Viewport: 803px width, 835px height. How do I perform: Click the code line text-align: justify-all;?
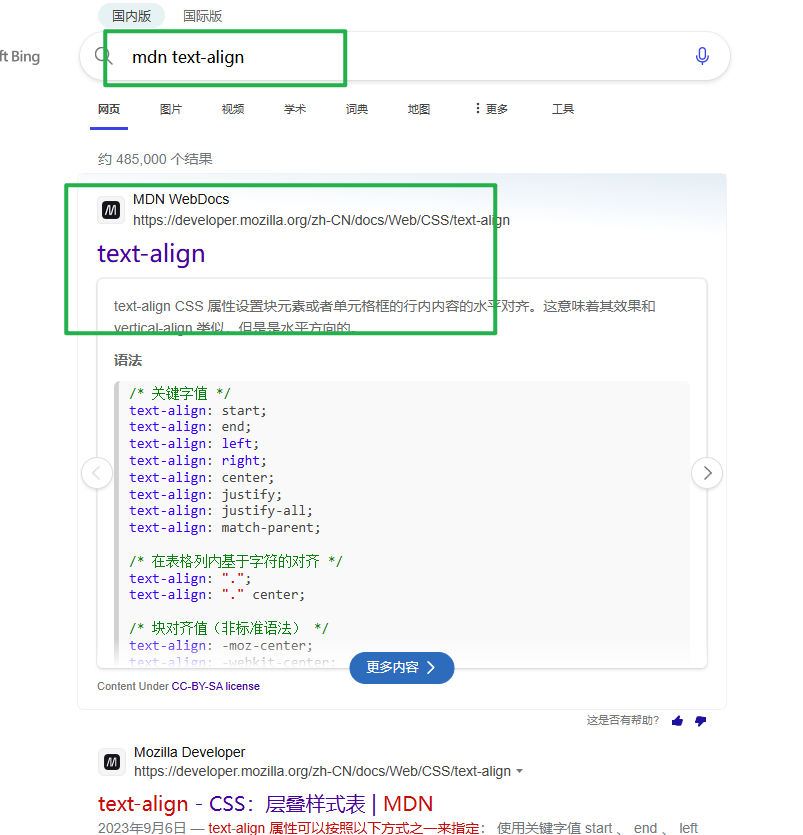(x=221, y=511)
